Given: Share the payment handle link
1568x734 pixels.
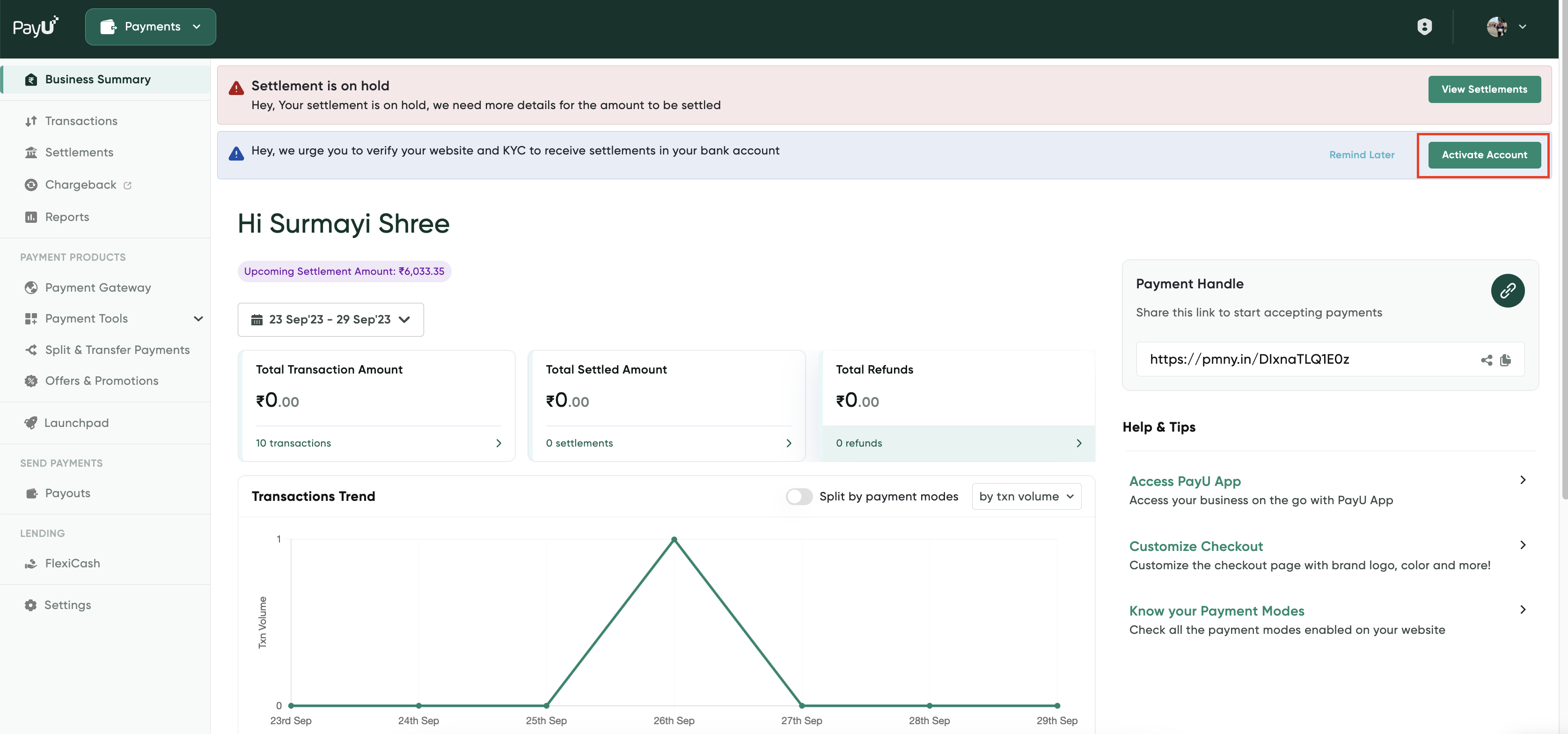Looking at the screenshot, I should pos(1486,360).
